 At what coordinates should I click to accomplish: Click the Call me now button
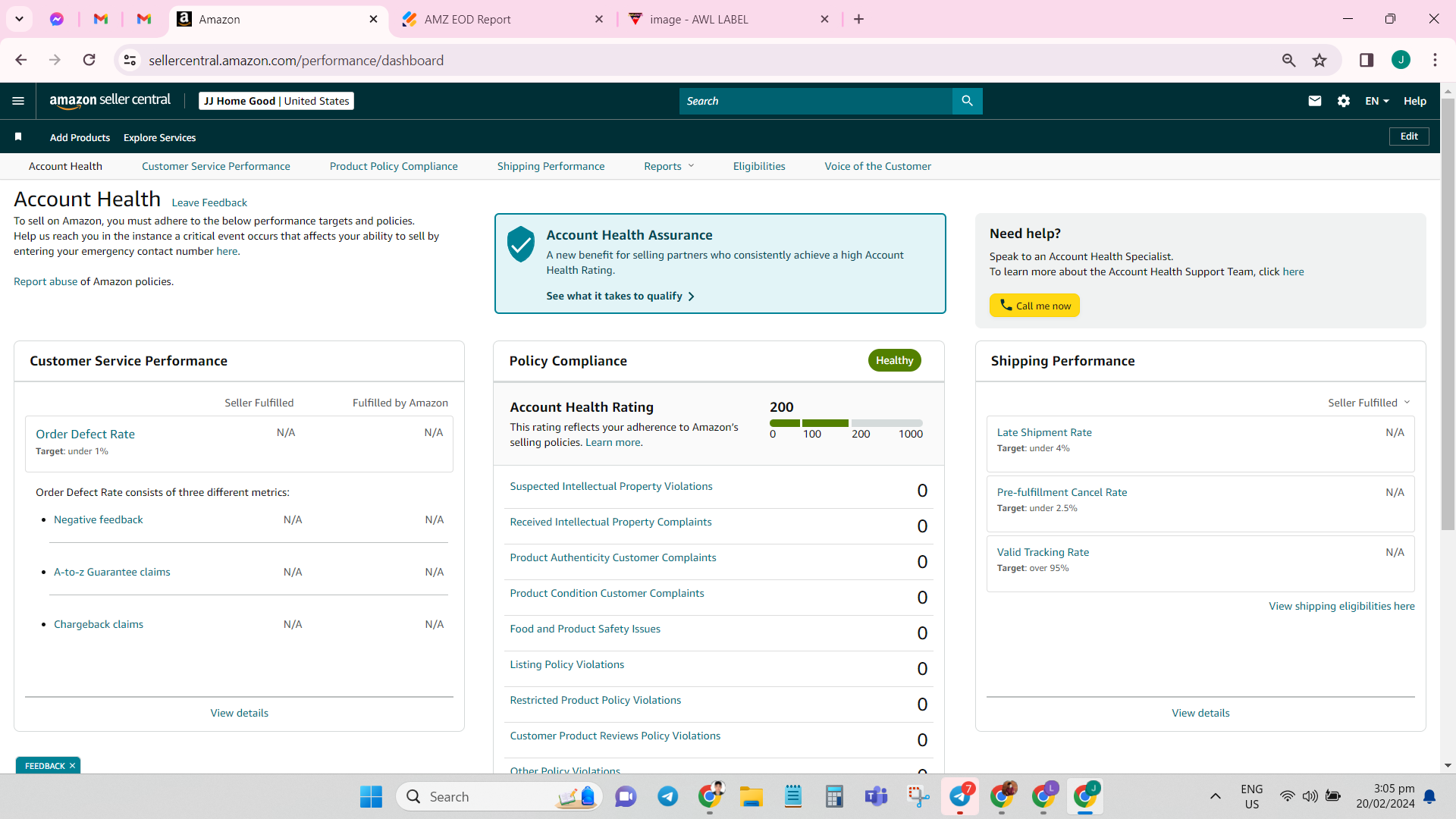tap(1034, 306)
